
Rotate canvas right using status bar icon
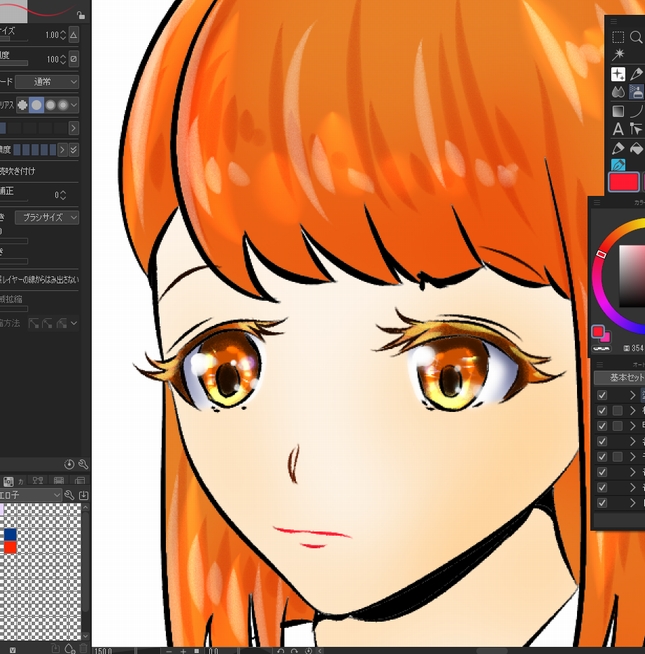[294, 651]
